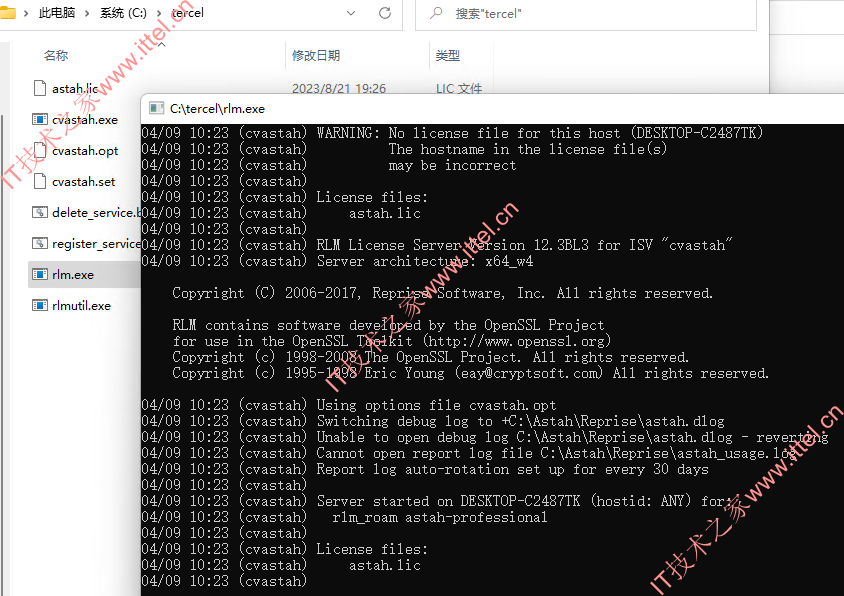Select the rlmutil.exe file name
The height and width of the screenshot is (596, 844).
coord(81,306)
